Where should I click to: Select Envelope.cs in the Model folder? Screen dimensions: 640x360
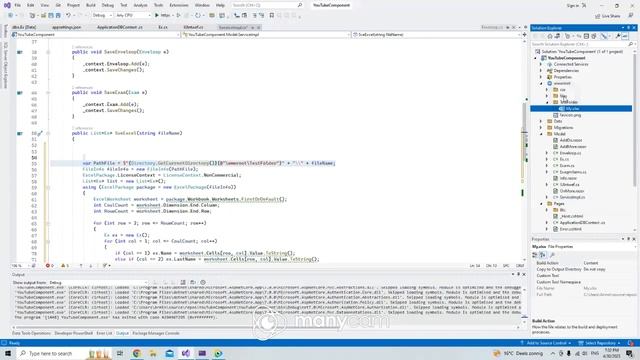[x=570, y=153]
